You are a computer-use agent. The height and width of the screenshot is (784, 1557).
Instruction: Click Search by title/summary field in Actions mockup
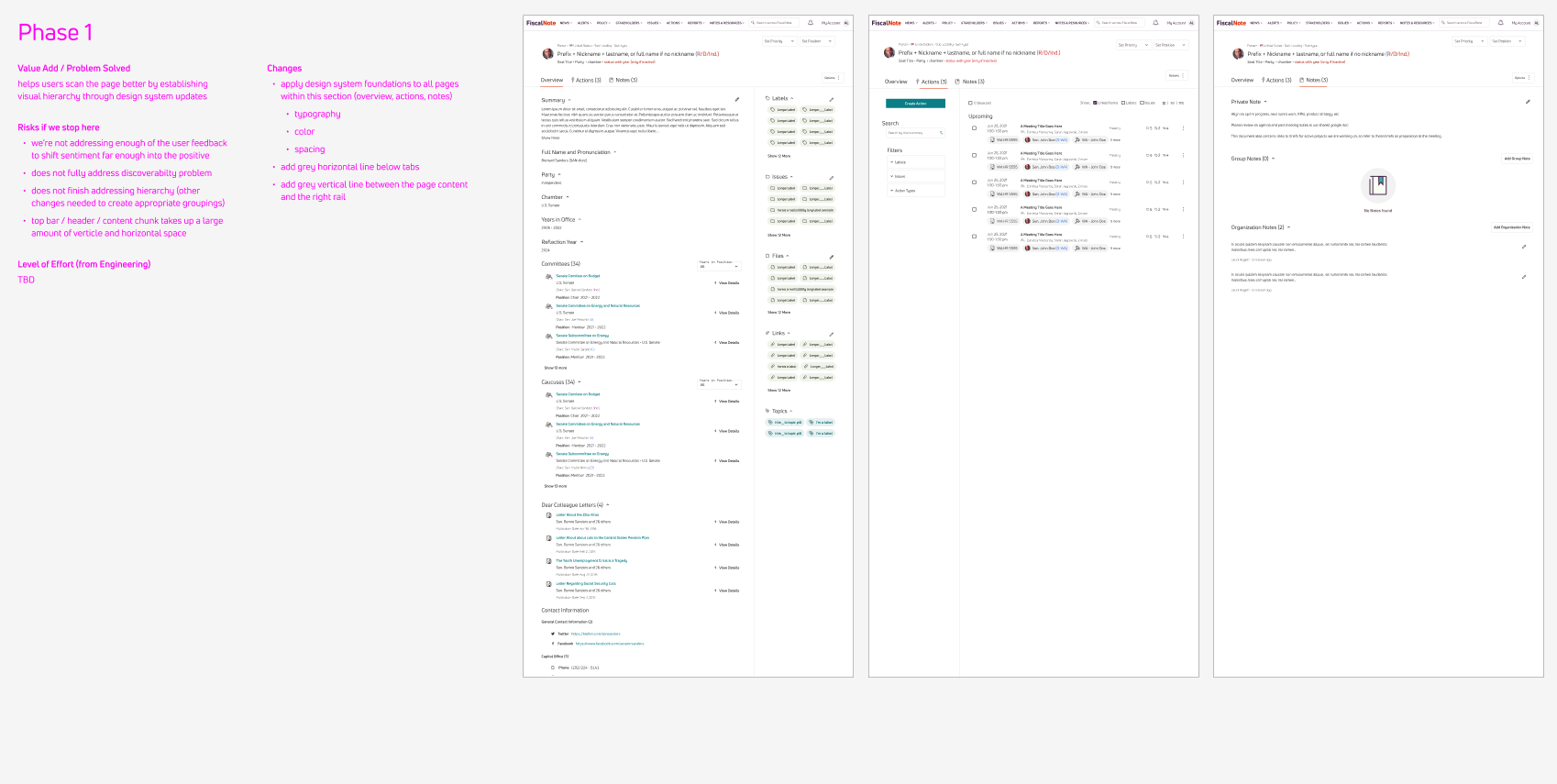point(915,133)
